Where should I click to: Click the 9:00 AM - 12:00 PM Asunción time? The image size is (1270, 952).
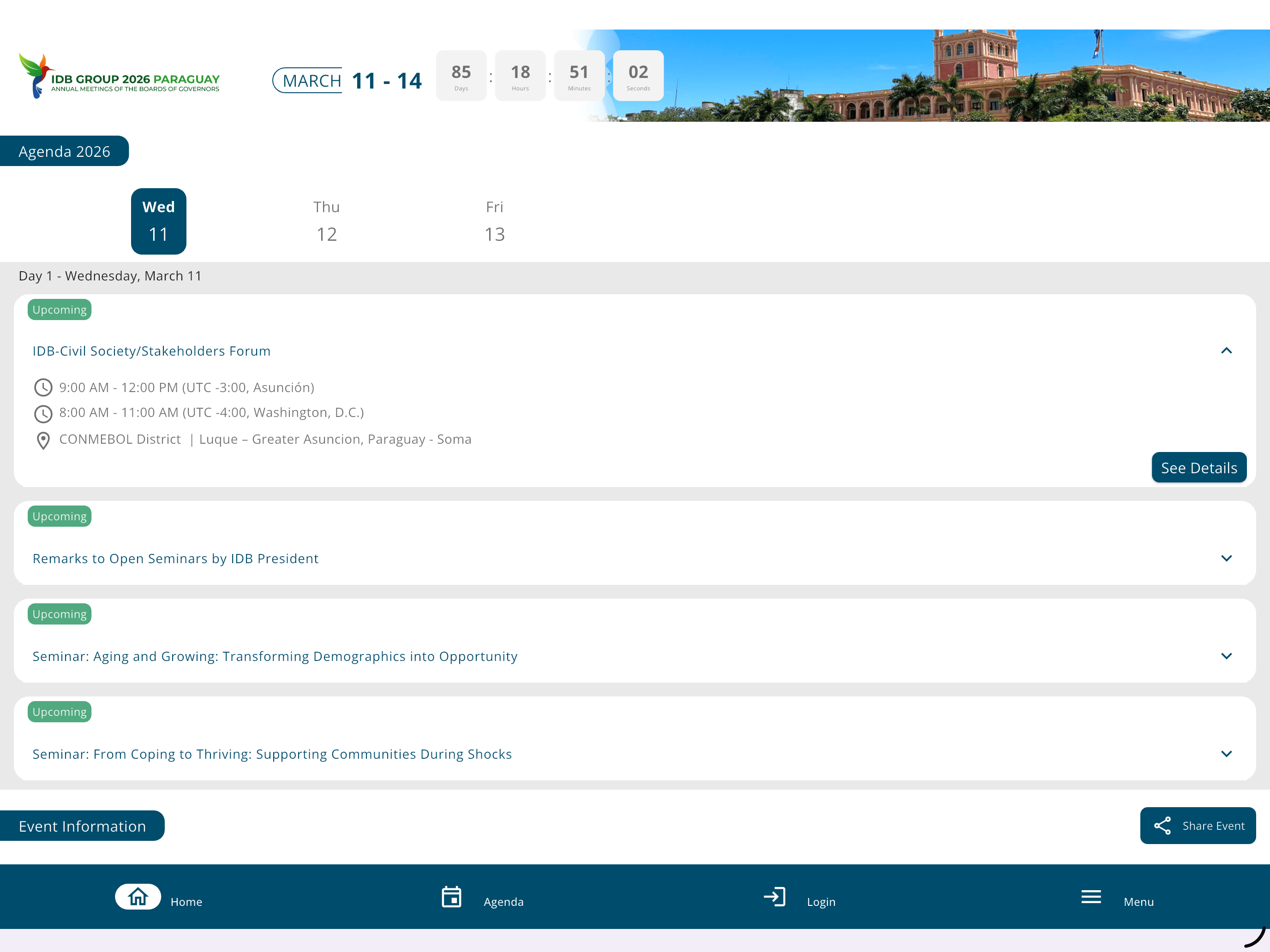(x=186, y=387)
